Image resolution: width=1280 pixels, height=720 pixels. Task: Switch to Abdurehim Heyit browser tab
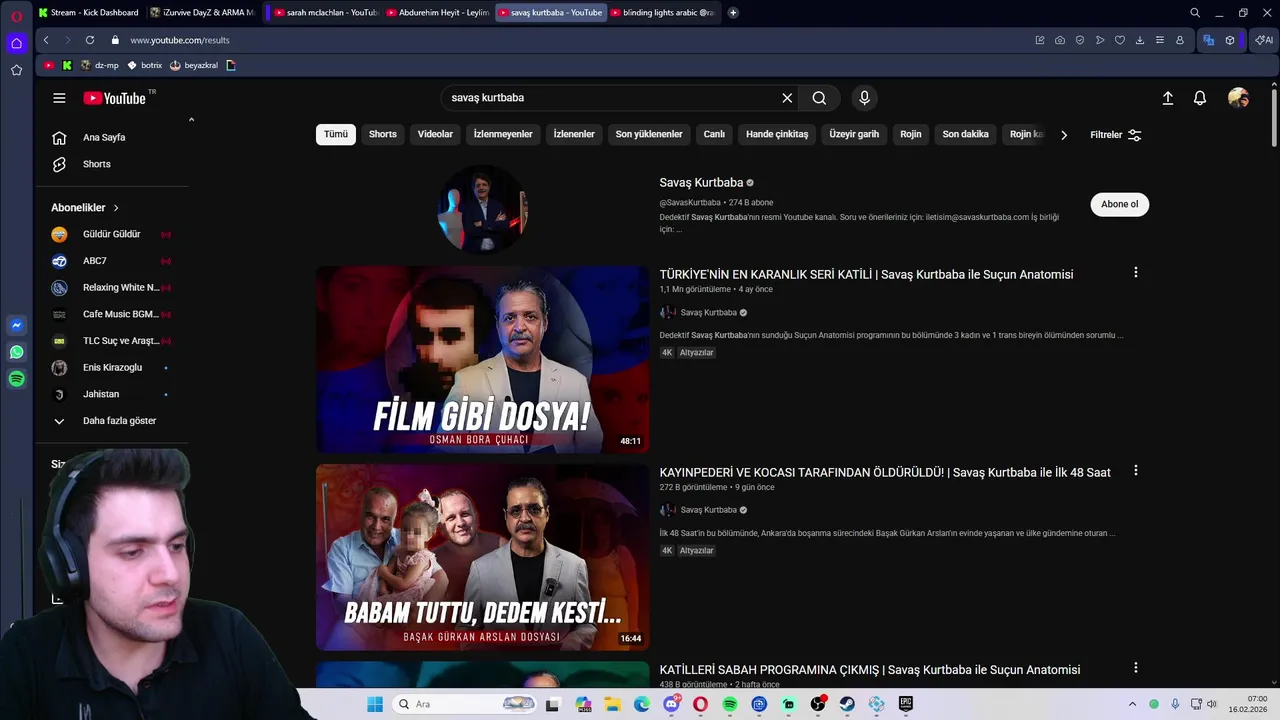click(438, 13)
